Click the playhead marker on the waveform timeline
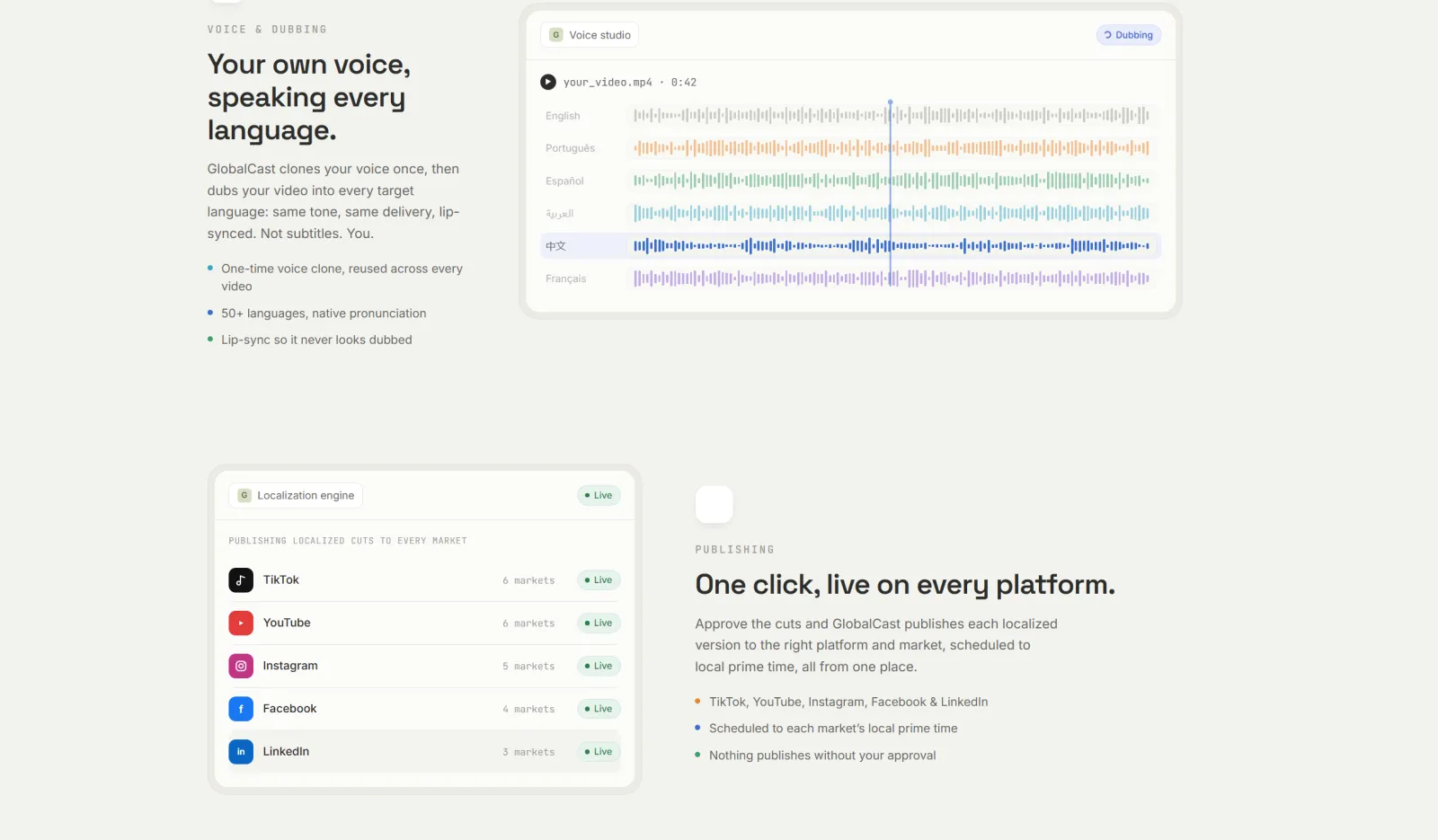Image resolution: width=1438 pixels, height=840 pixels. point(890,102)
